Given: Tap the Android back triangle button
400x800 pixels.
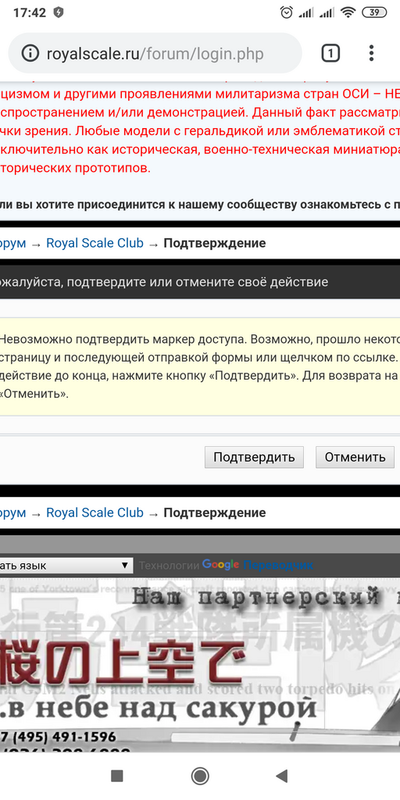Looking at the screenshot, I should [281, 776].
